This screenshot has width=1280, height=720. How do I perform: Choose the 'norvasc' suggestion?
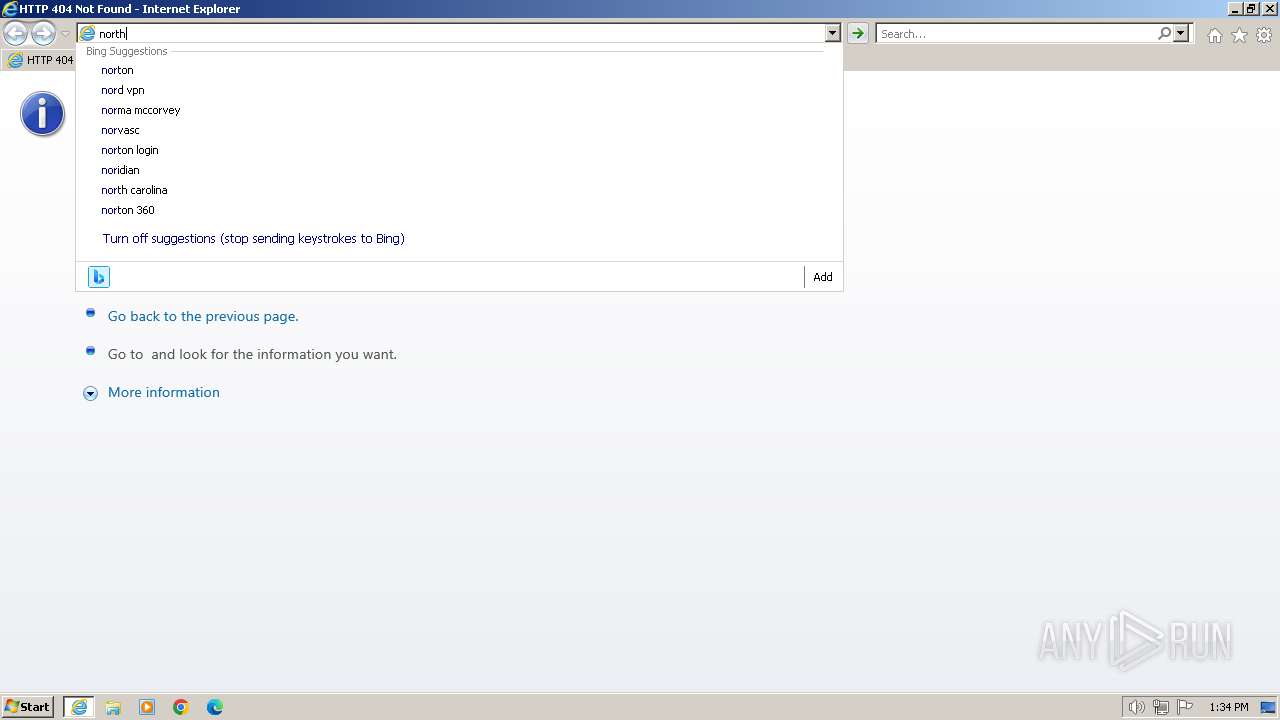click(459, 130)
